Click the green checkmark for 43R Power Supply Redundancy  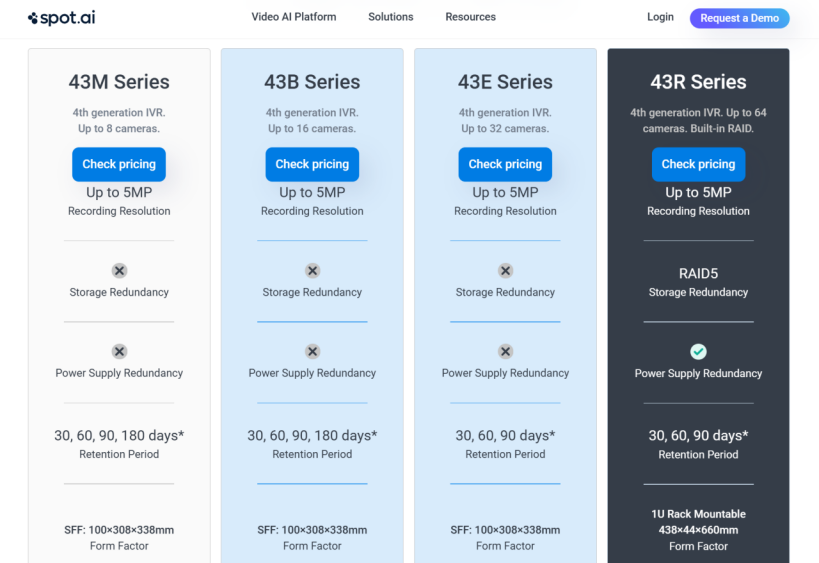tap(698, 351)
